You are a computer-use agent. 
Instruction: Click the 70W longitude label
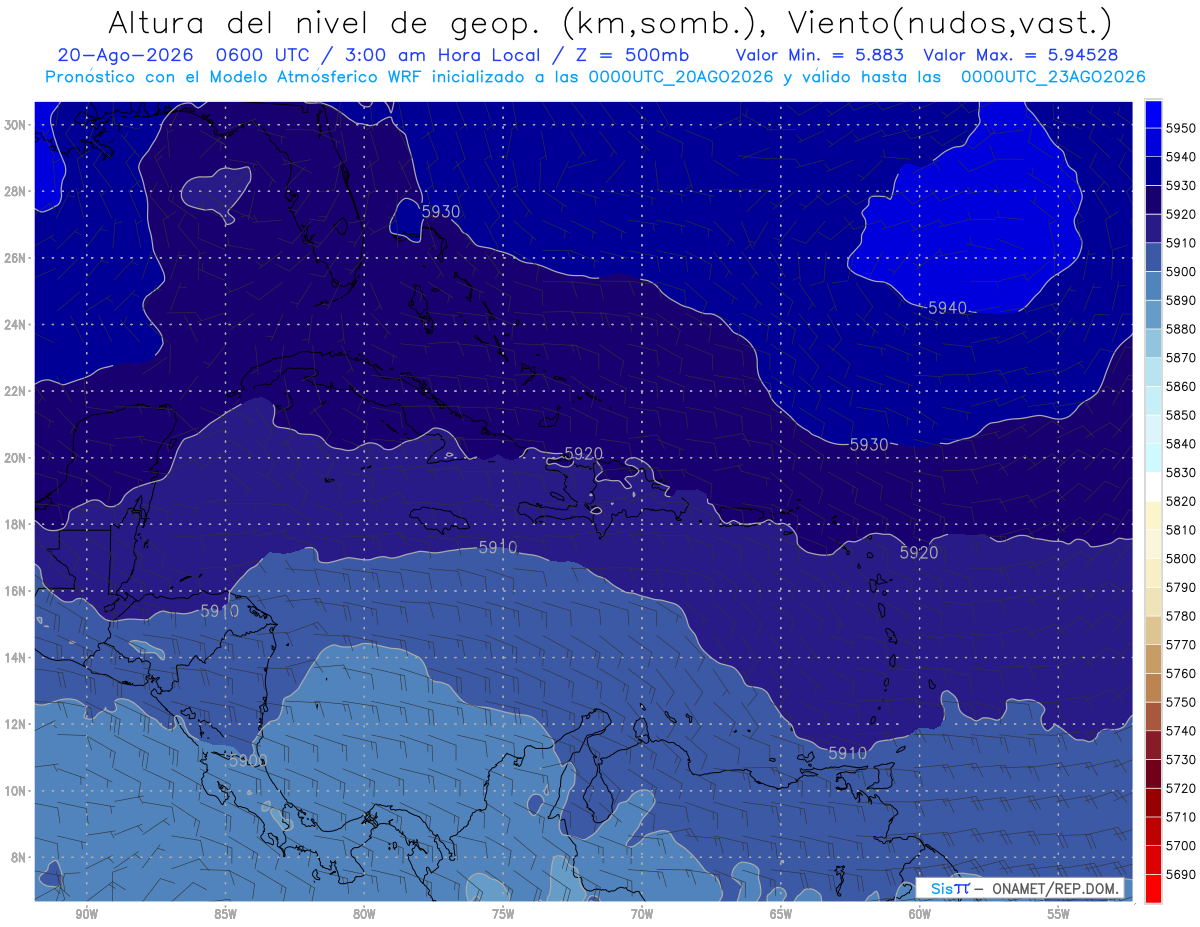(x=642, y=914)
